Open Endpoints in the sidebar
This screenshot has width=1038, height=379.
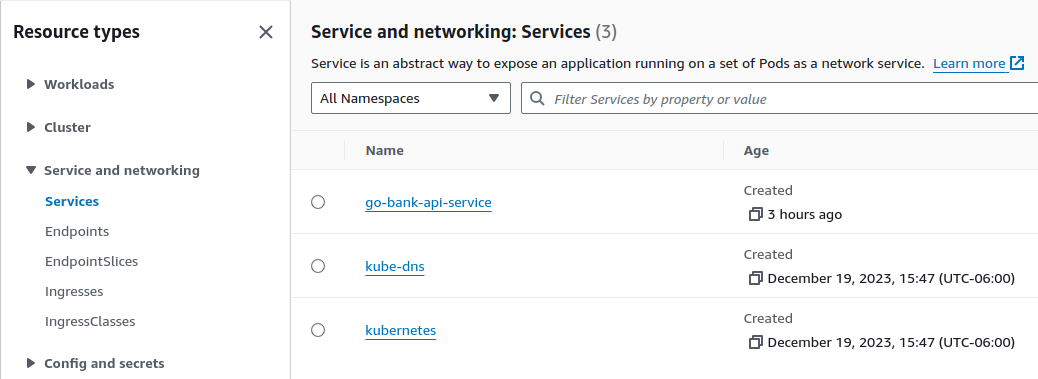point(77,232)
